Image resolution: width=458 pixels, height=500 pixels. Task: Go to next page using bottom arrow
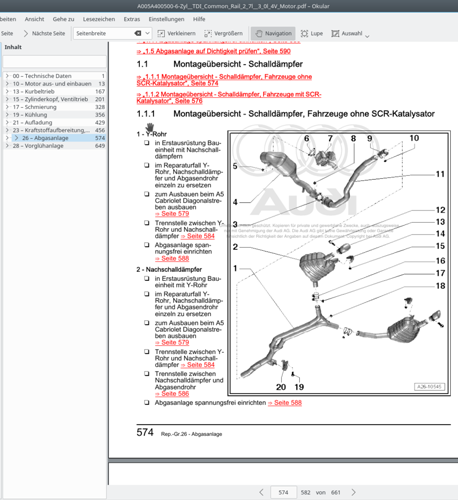353,492
